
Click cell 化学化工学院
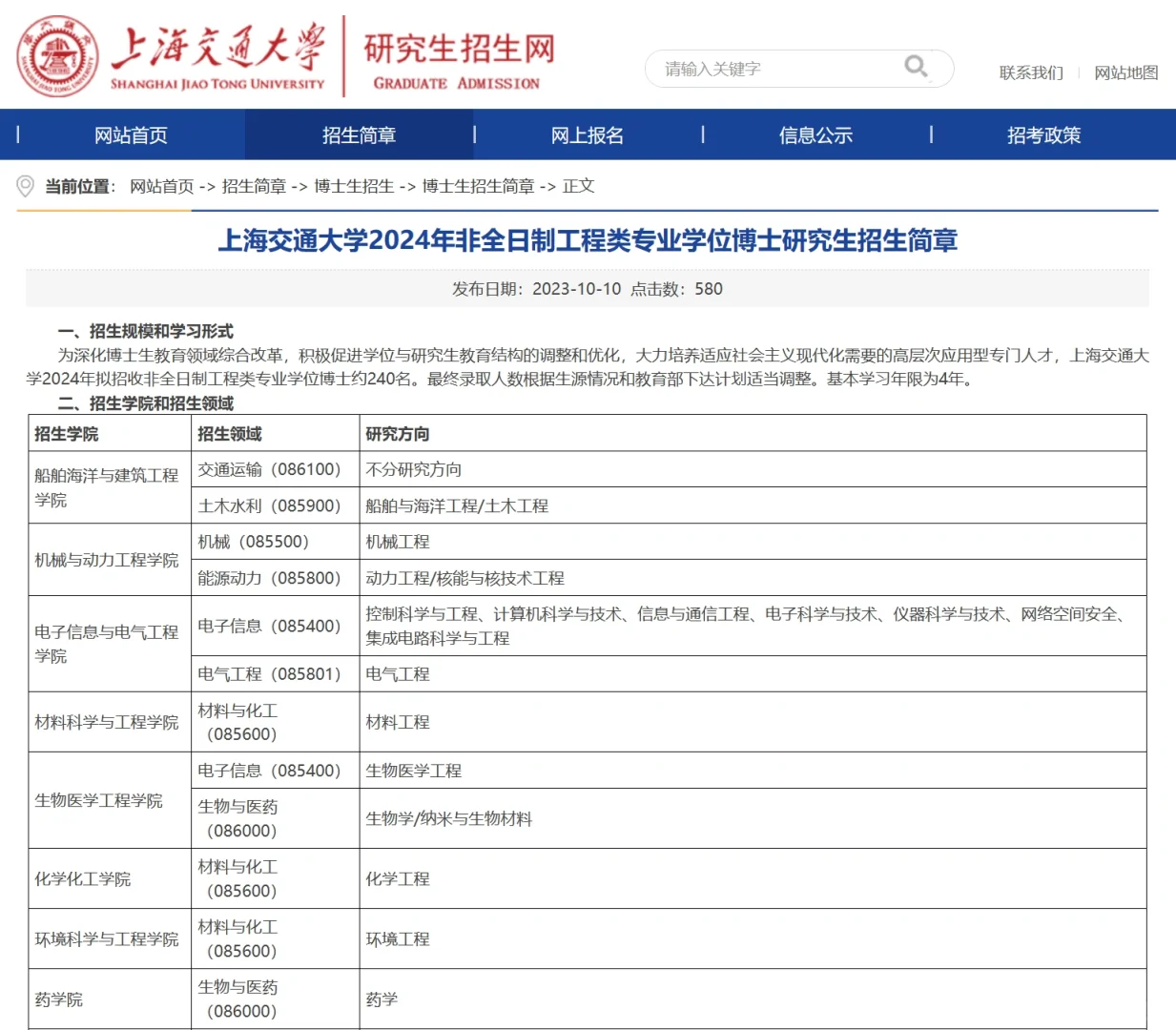(110, 878)
